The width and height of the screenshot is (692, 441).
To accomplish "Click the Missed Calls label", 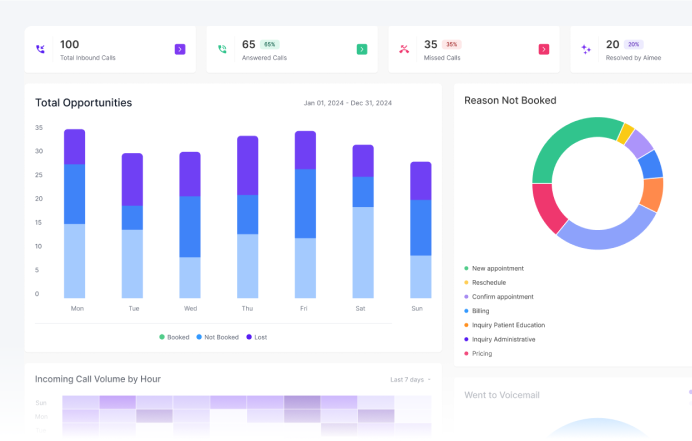I will coord(442,58).
